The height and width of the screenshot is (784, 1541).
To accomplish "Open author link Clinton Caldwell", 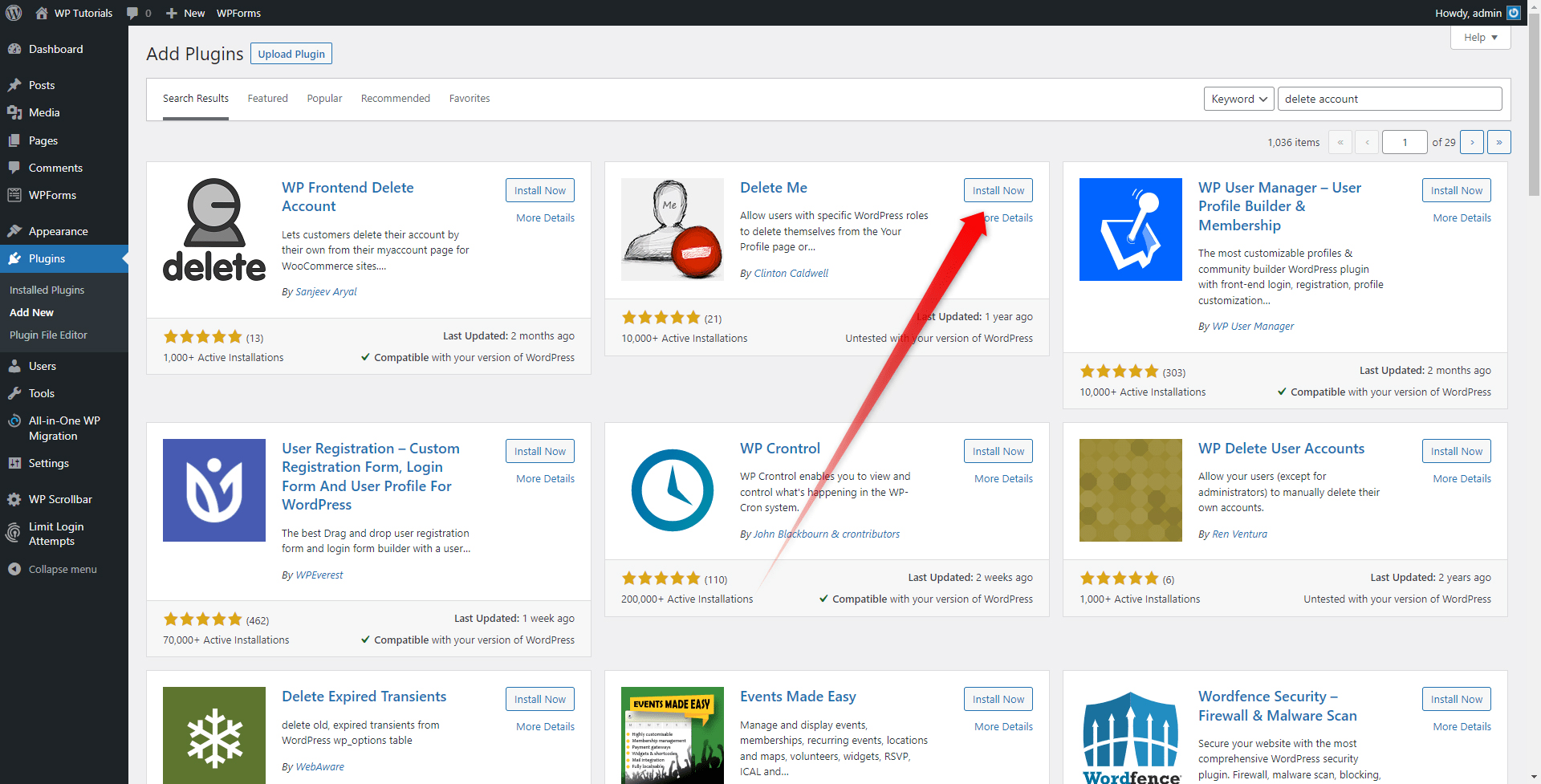I will (791, 273).
